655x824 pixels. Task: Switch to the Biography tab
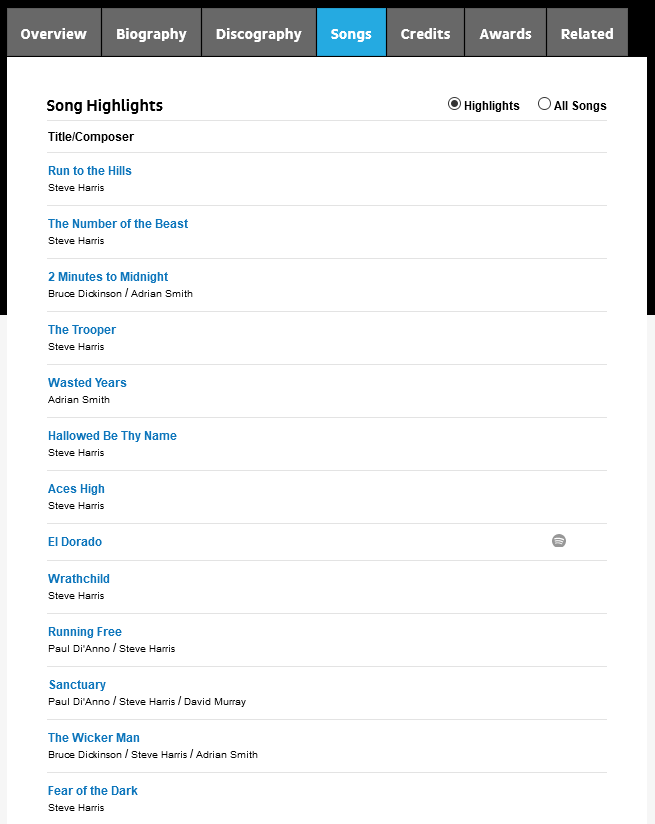click(151, 33)
